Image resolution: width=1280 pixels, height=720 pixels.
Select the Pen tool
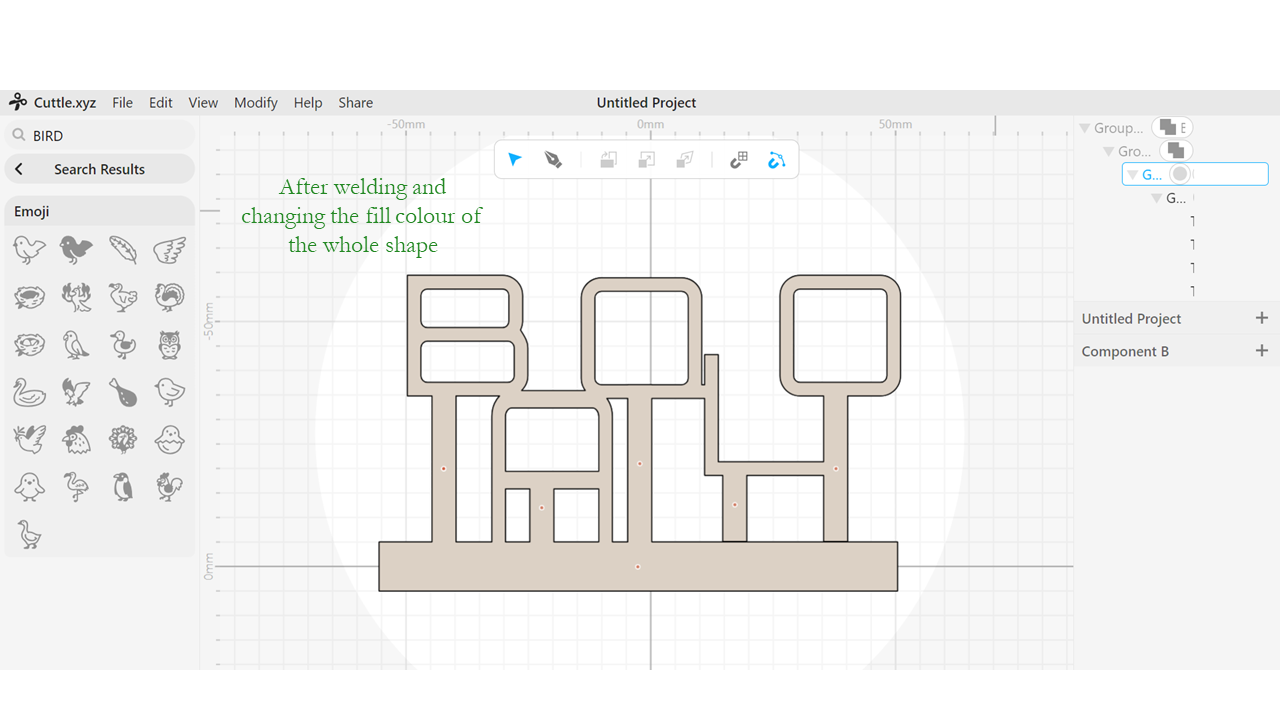553,160
